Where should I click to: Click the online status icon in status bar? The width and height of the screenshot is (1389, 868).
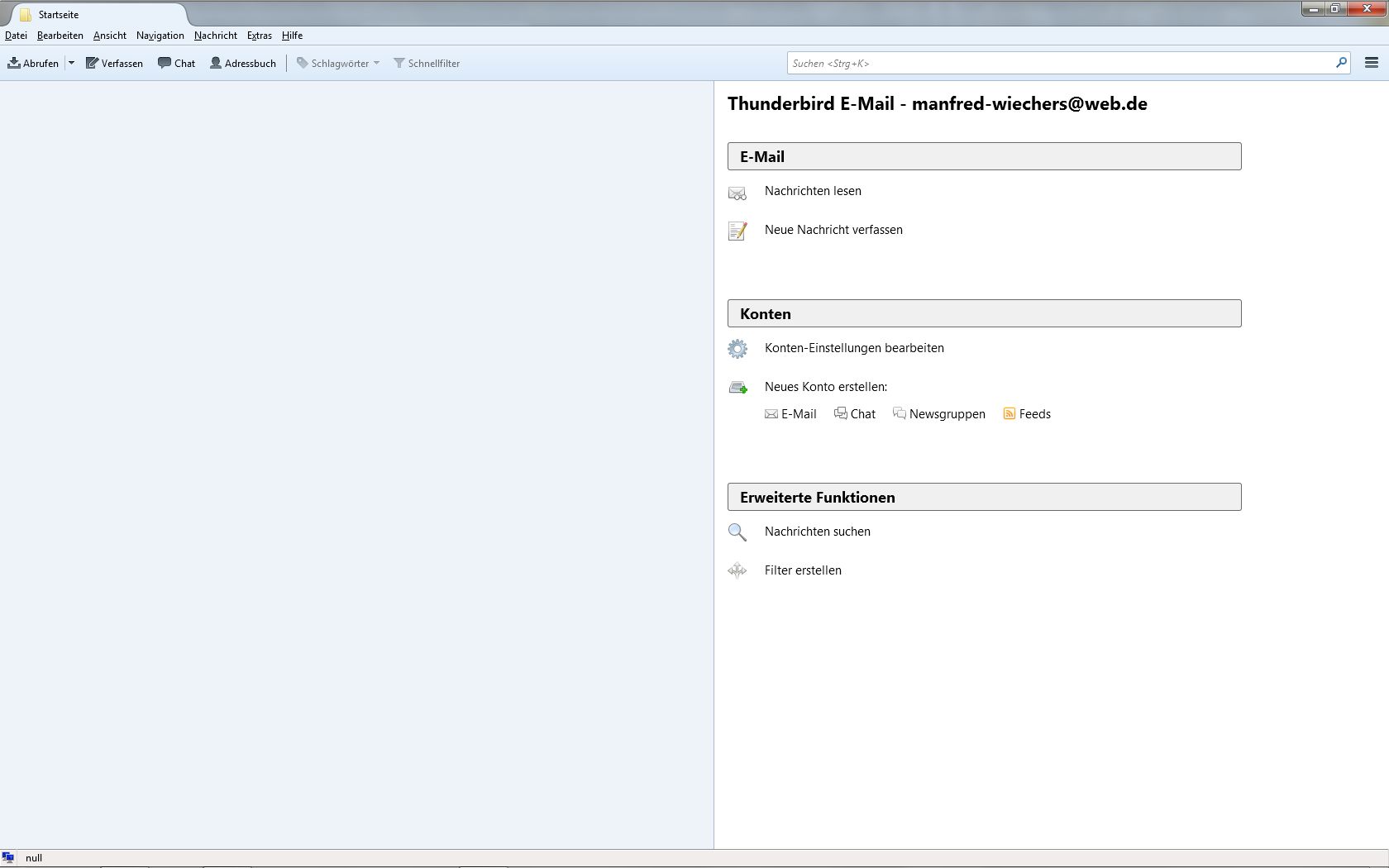pos(8,858)
